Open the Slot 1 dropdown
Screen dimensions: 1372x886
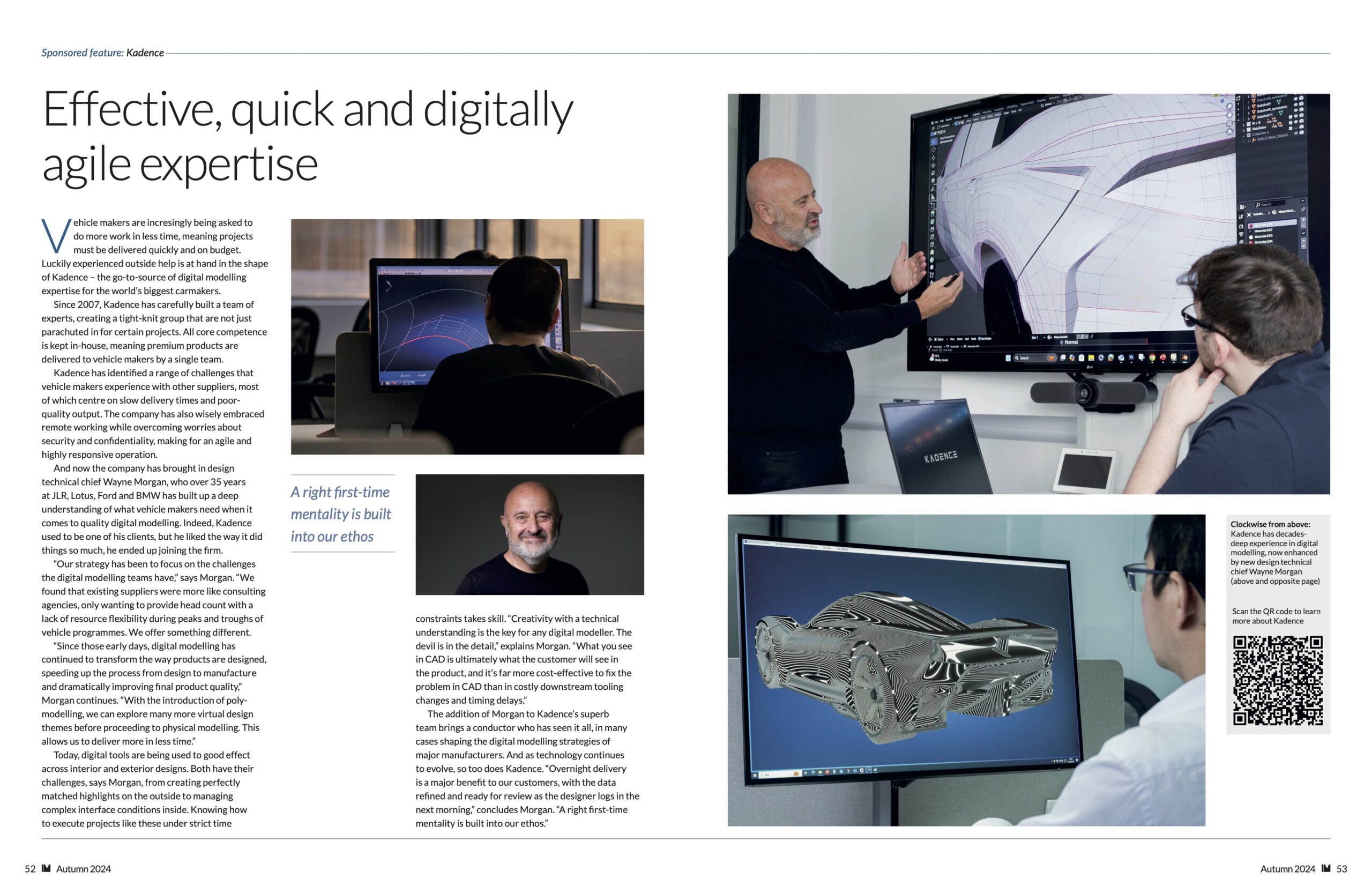(x=1038, y=338)
